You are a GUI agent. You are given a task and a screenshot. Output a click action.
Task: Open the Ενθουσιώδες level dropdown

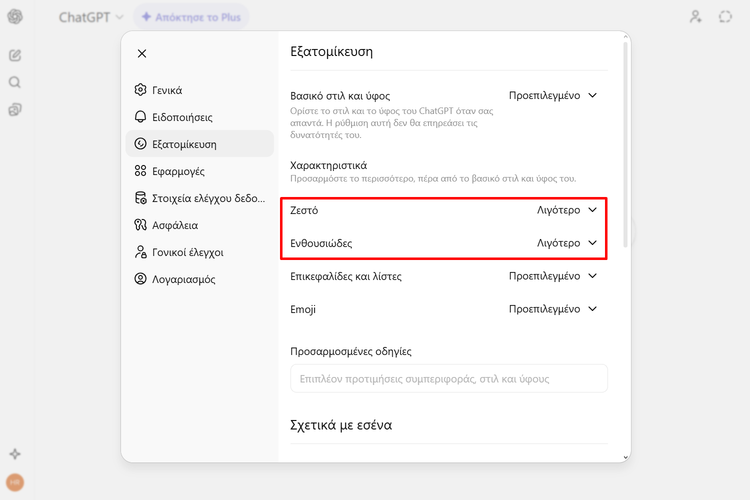[x=566, y=243]
